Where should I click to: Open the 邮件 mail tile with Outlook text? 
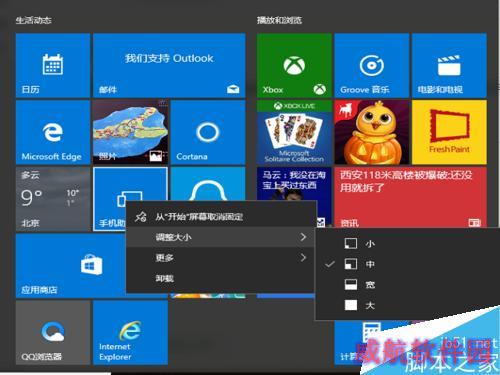(169, 65)
